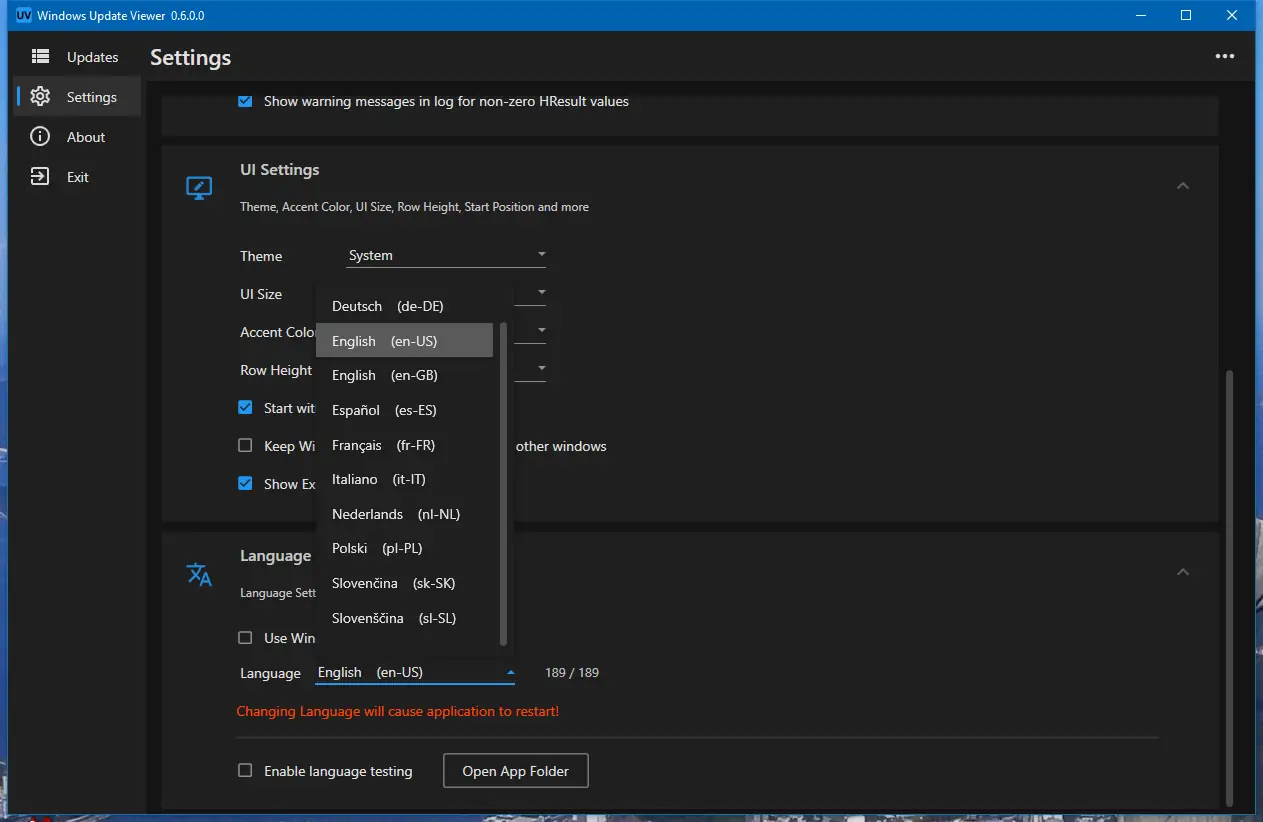Viewport: 1263px width, 822px height.
Task: Click the UI Settings monitor icon
Action: point(199,188)
